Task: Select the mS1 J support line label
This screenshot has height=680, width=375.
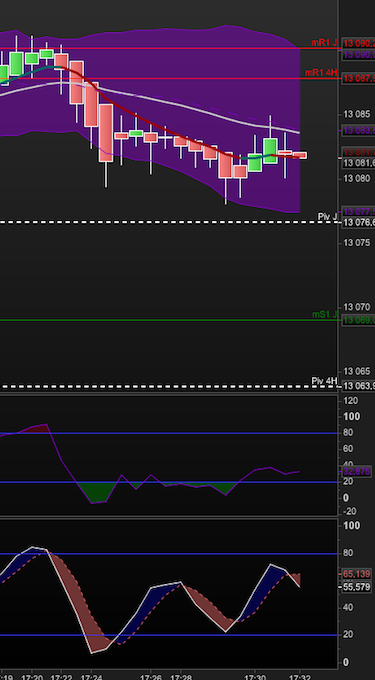Action: 324,314
